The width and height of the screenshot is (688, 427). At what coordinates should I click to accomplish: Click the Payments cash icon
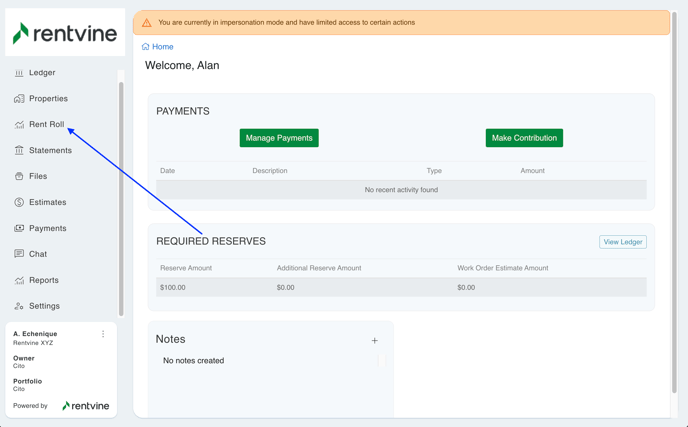(x=19, y=229)
